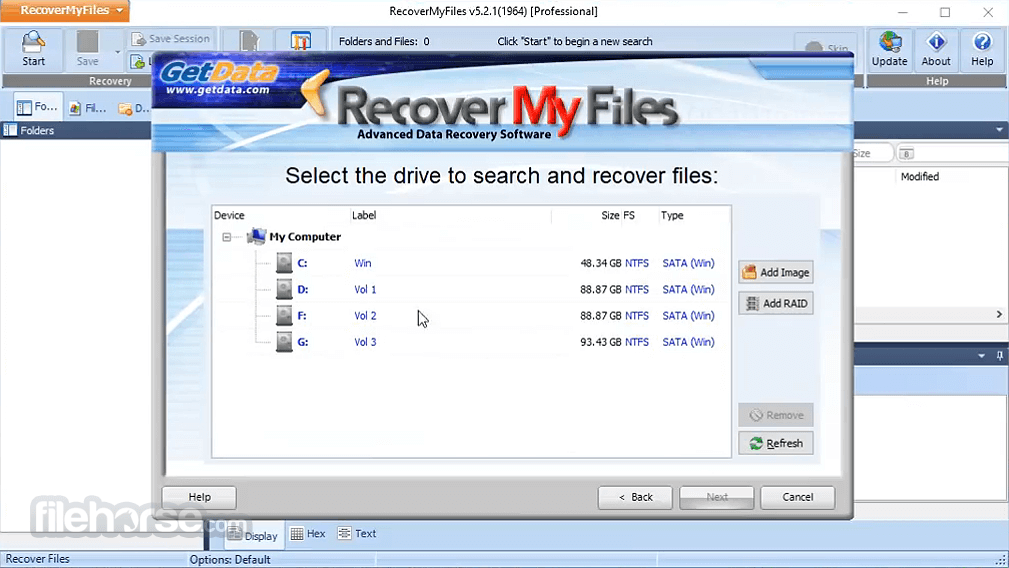Click the disabled Remove button

tap(775, 415)
